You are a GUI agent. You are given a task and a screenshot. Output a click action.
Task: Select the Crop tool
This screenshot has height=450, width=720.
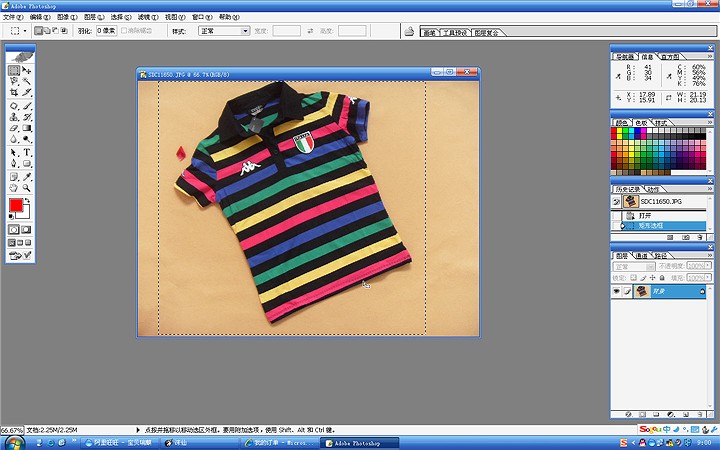pyautogui.click(x=14, y=92)
